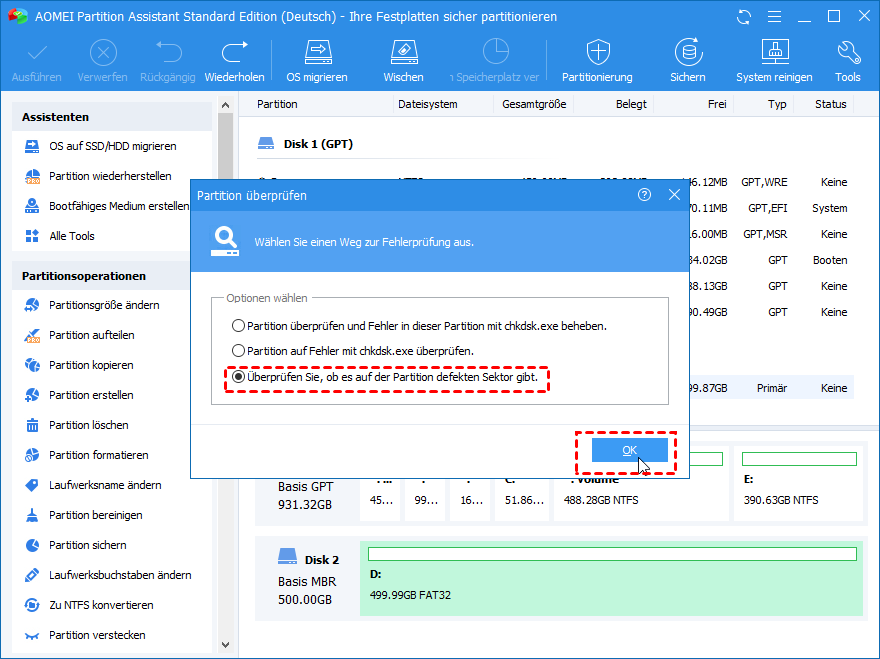Open Bootfähiges Medium erstellen wizard
The height and width of the screenshot is (659, 880).
(107, 206)
